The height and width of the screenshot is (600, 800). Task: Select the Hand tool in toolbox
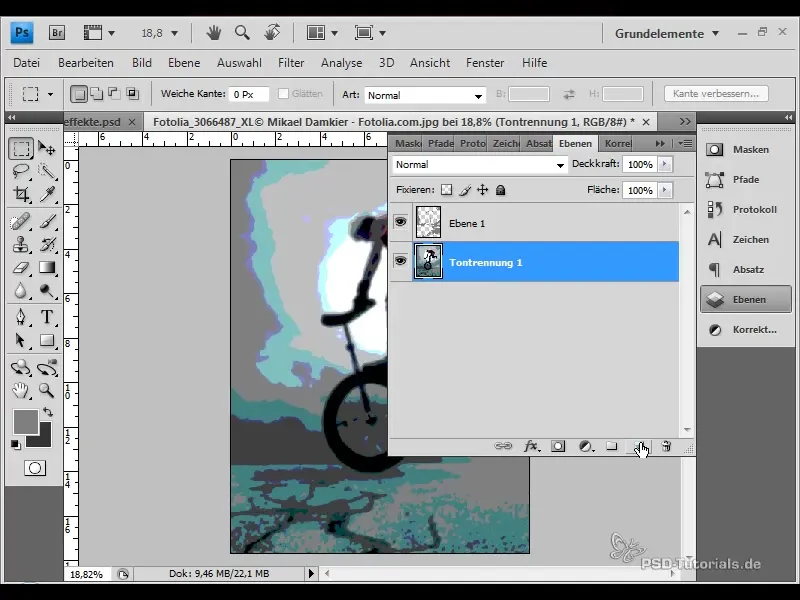coord(21,391)
